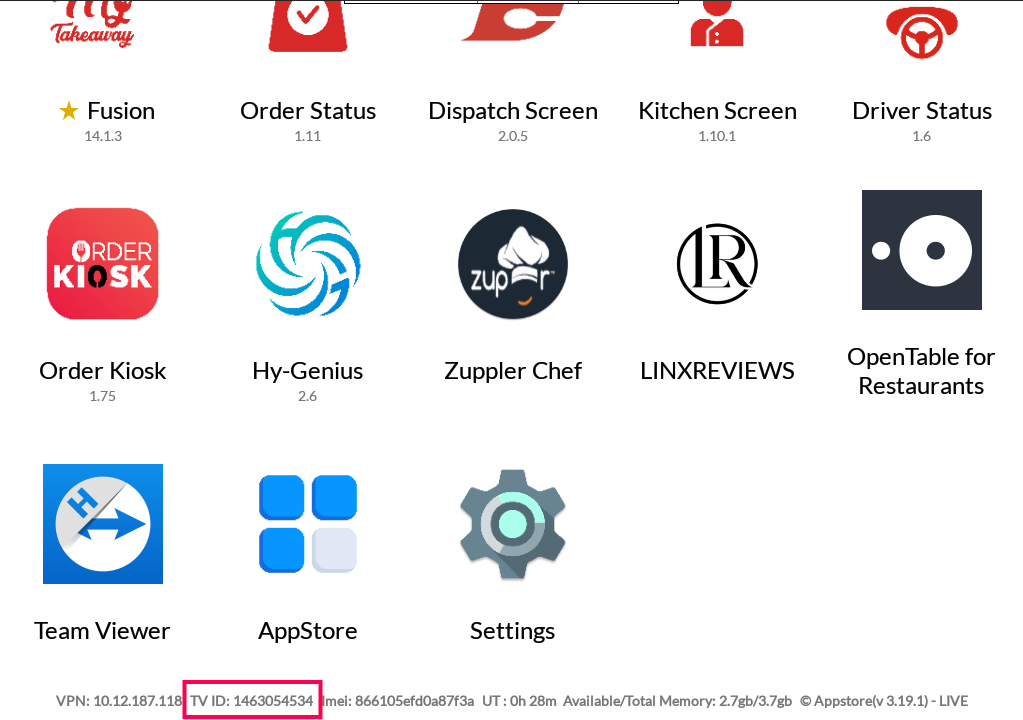Screen dimensions: 1023x720
Task: Click the Hy-Genius label
Action: [308, 370]
